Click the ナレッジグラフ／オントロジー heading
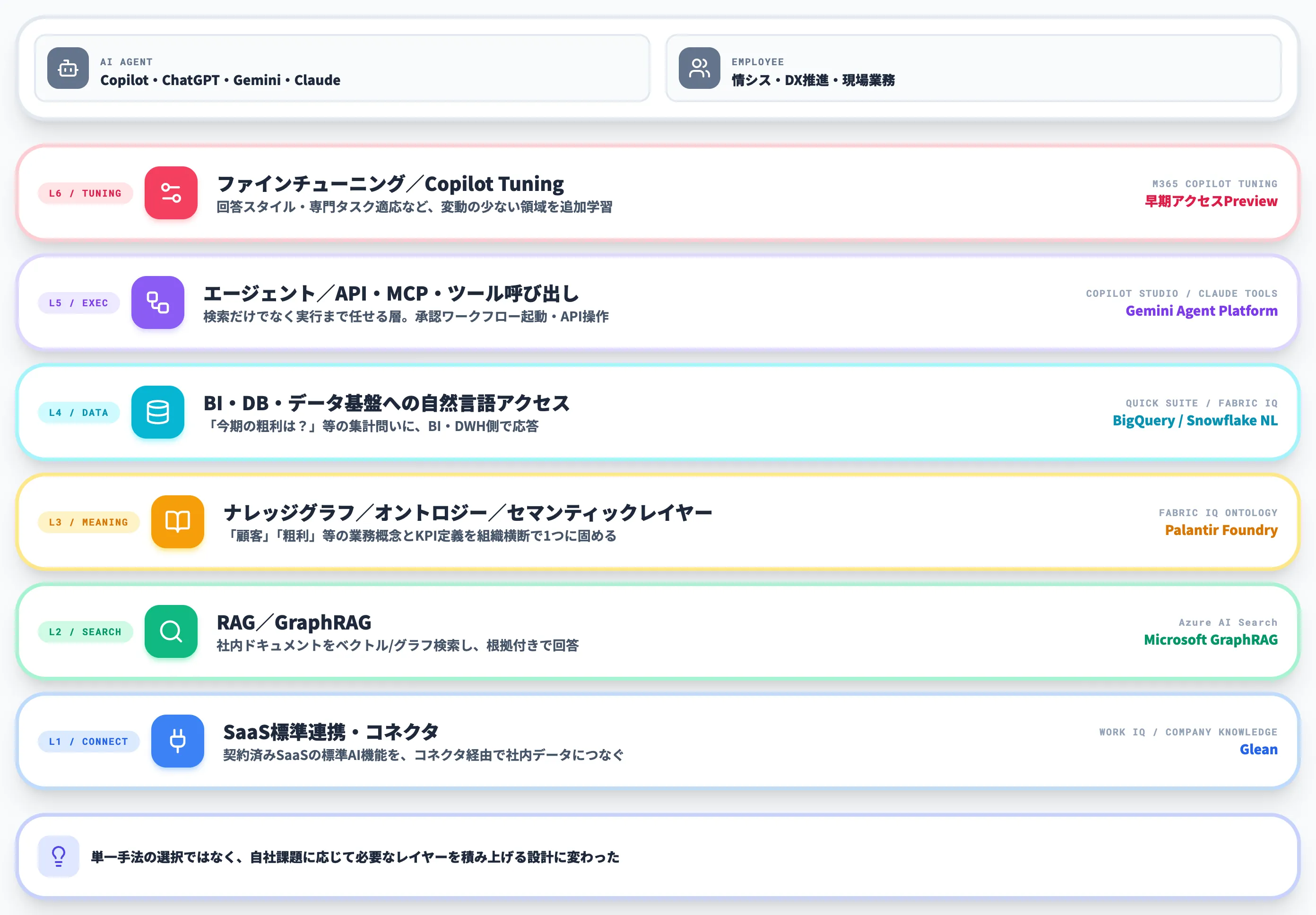Screen dimensions: 1316x915 click(468, 512)
